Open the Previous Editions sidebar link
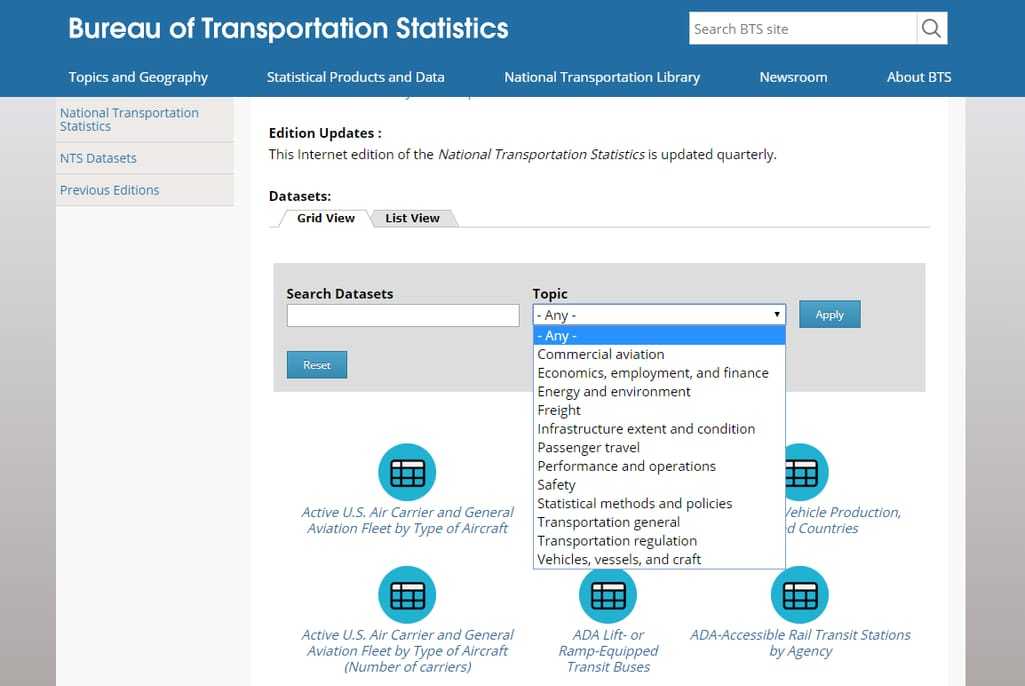 [x=110, y=190]
